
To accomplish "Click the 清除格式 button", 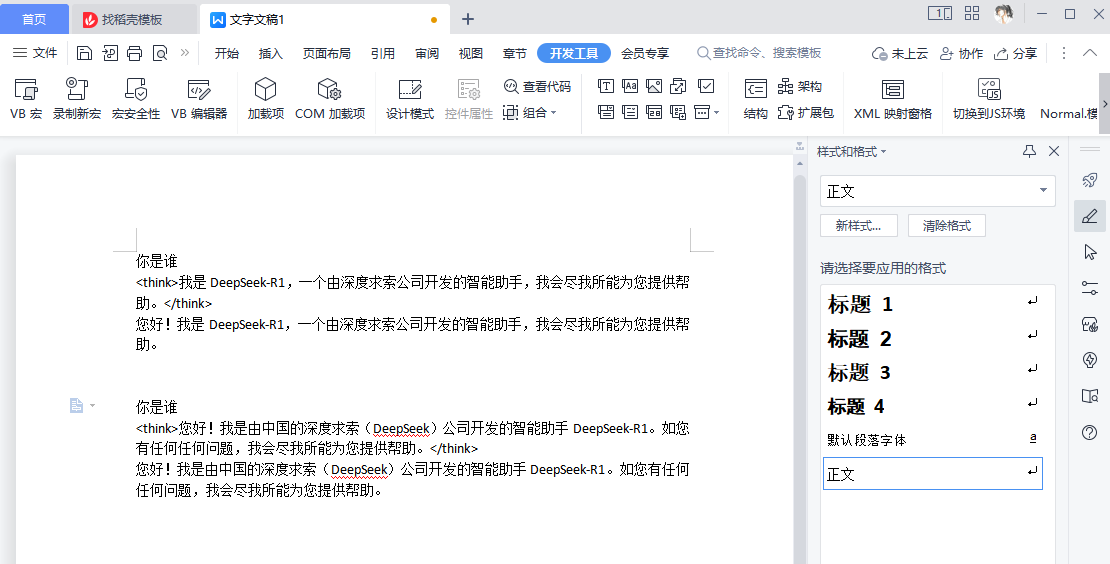I will tap(946, 226).
